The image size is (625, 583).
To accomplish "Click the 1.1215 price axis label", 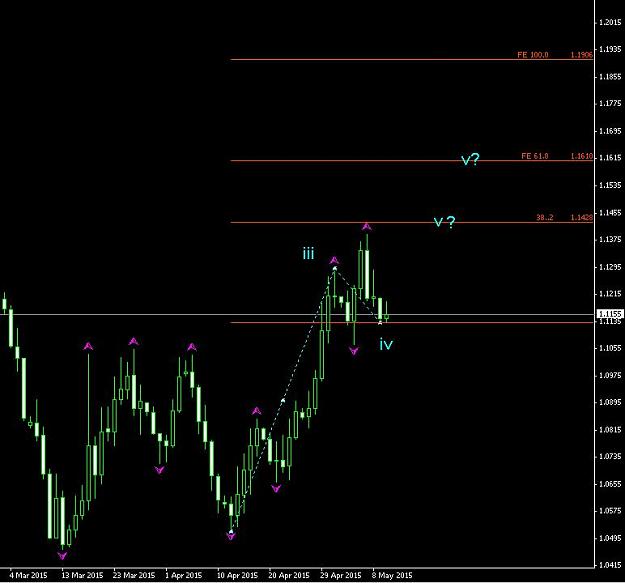I will (x=610, y=294).
